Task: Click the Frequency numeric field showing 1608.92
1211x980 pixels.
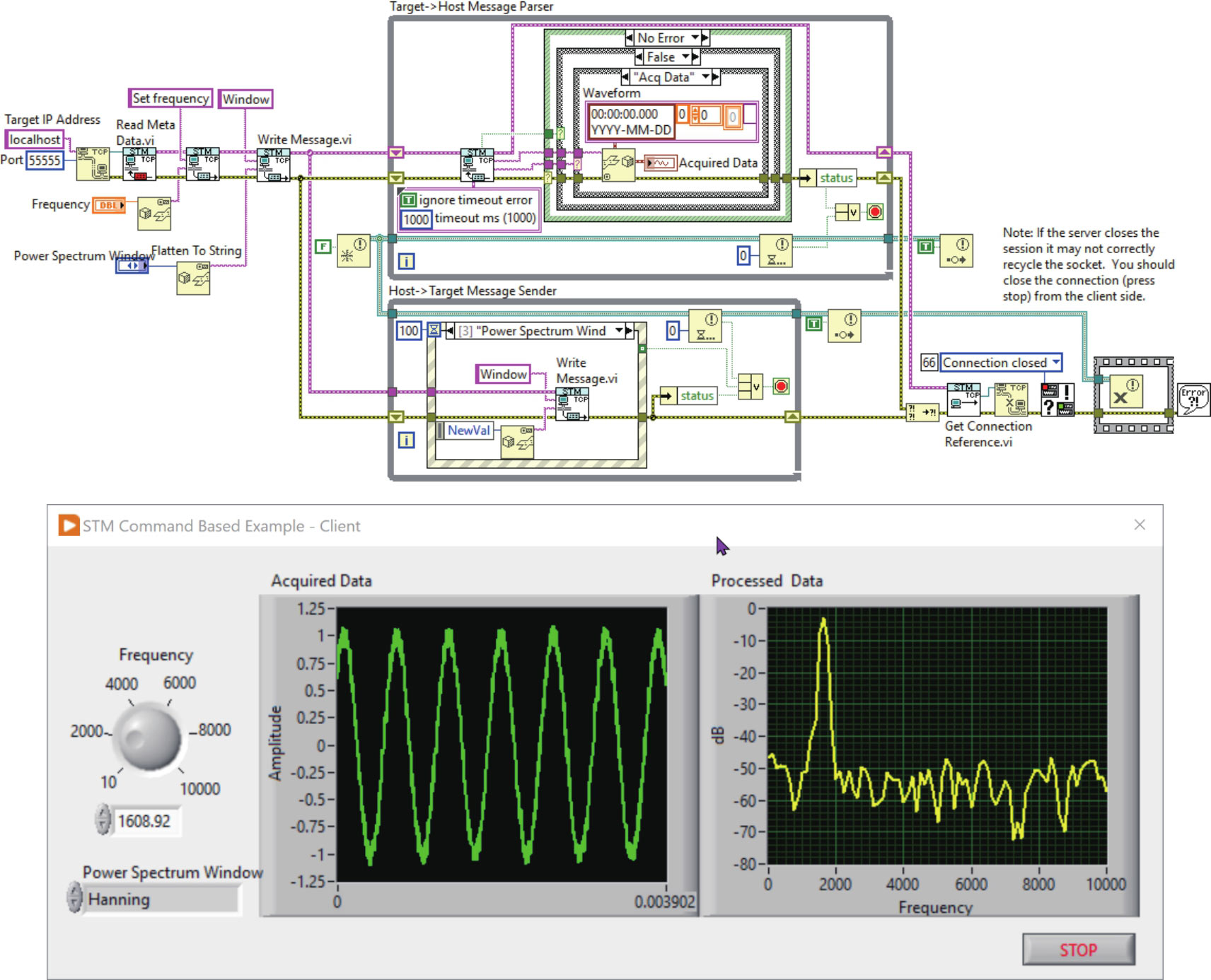Action: coord(144,821)
